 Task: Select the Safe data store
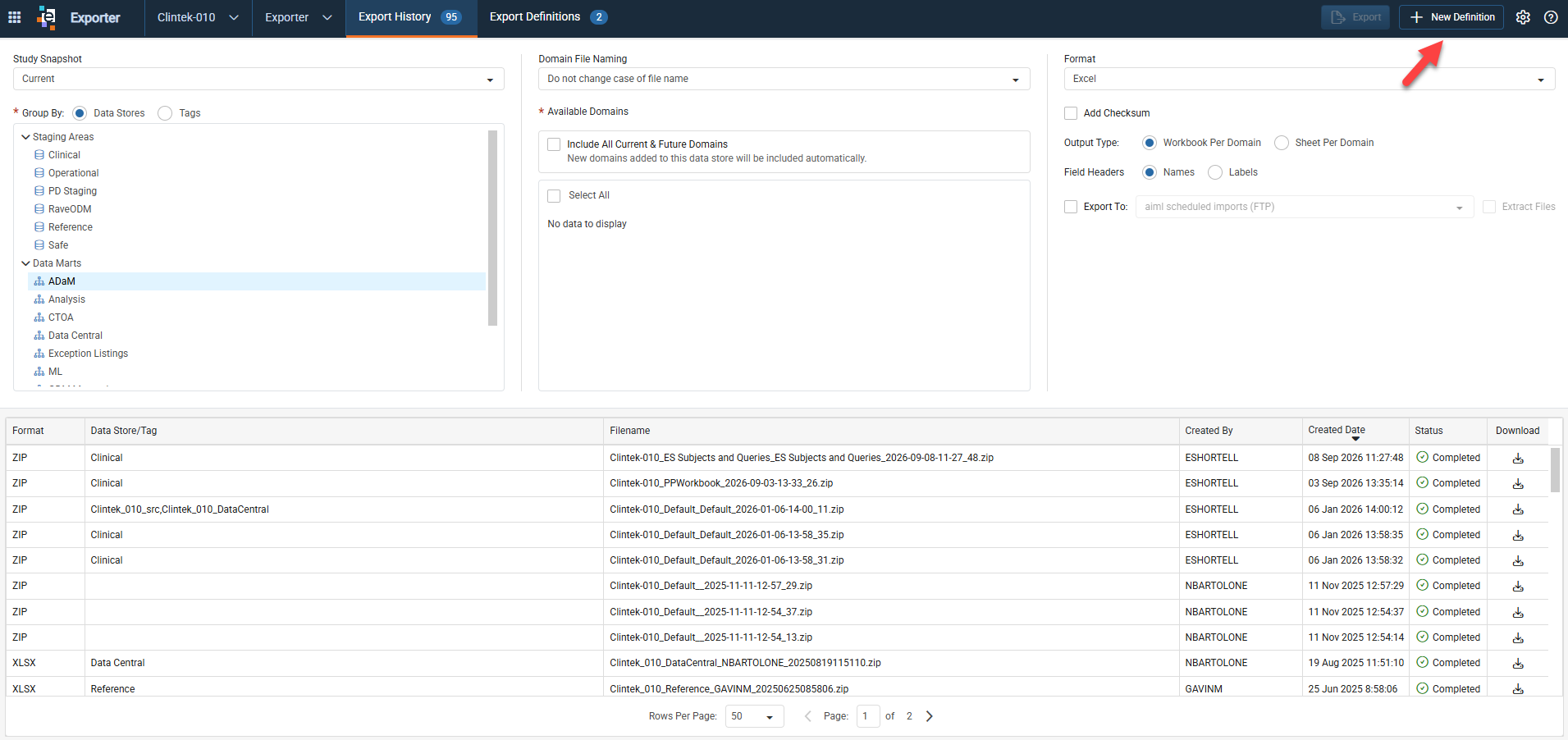click(x=57, y=245)
